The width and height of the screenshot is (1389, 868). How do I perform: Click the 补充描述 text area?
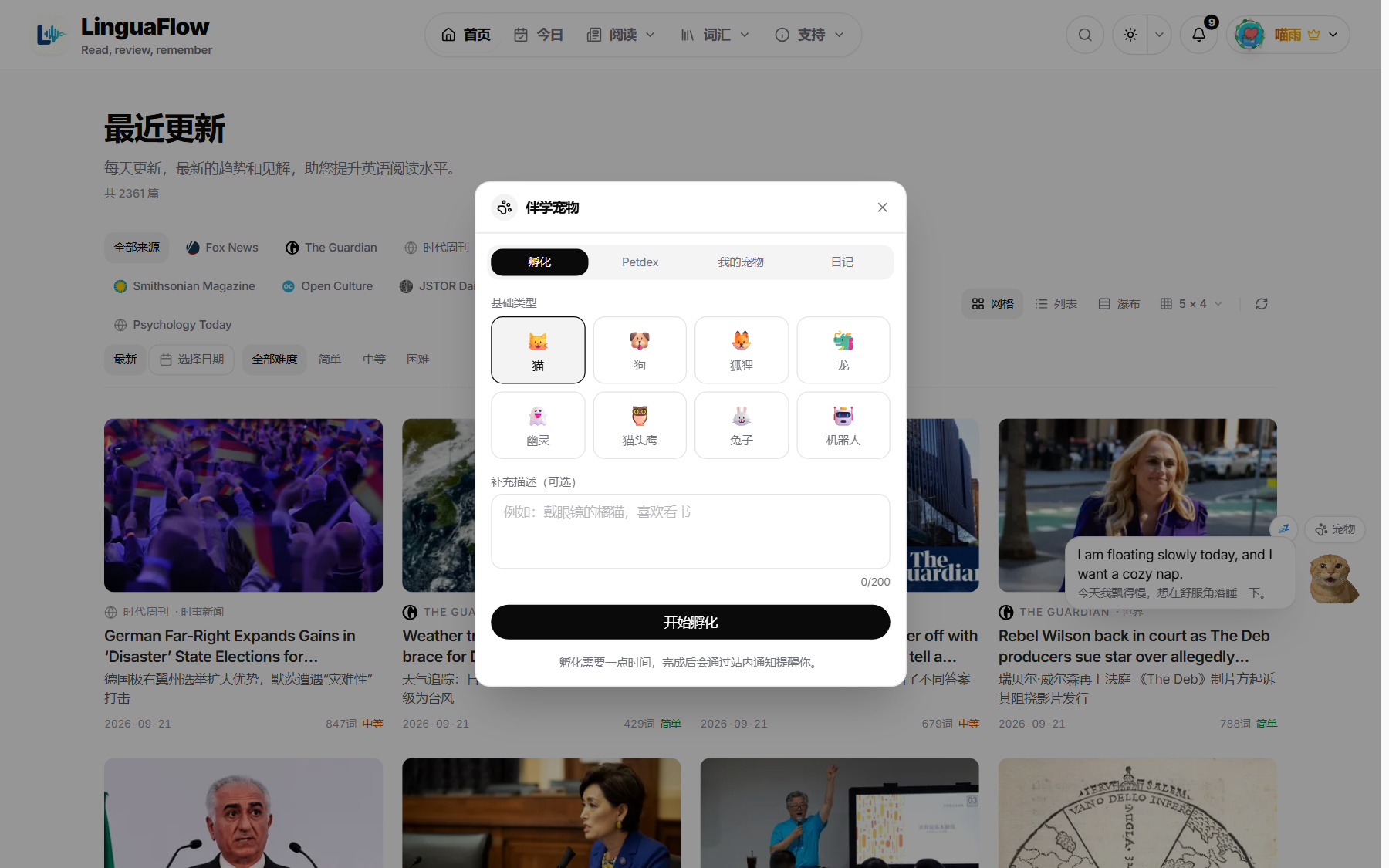[x=691, y=532]
